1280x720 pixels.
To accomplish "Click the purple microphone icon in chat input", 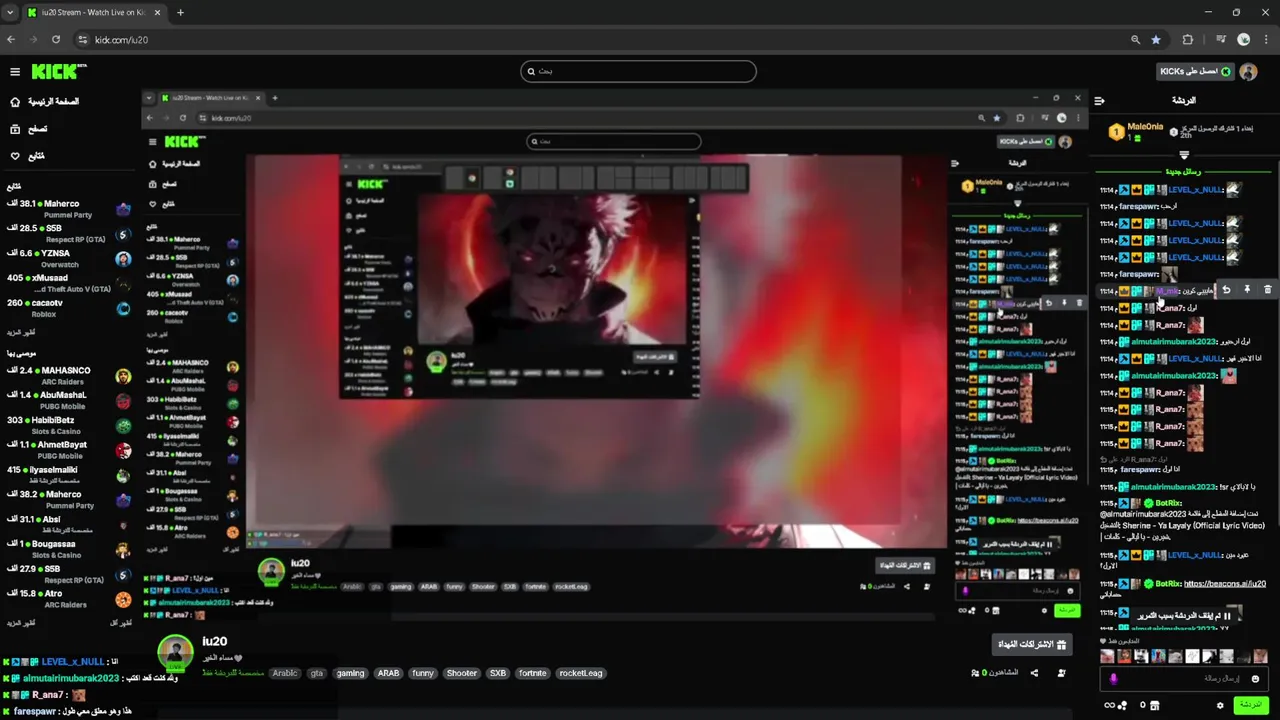I will 1114,678.
